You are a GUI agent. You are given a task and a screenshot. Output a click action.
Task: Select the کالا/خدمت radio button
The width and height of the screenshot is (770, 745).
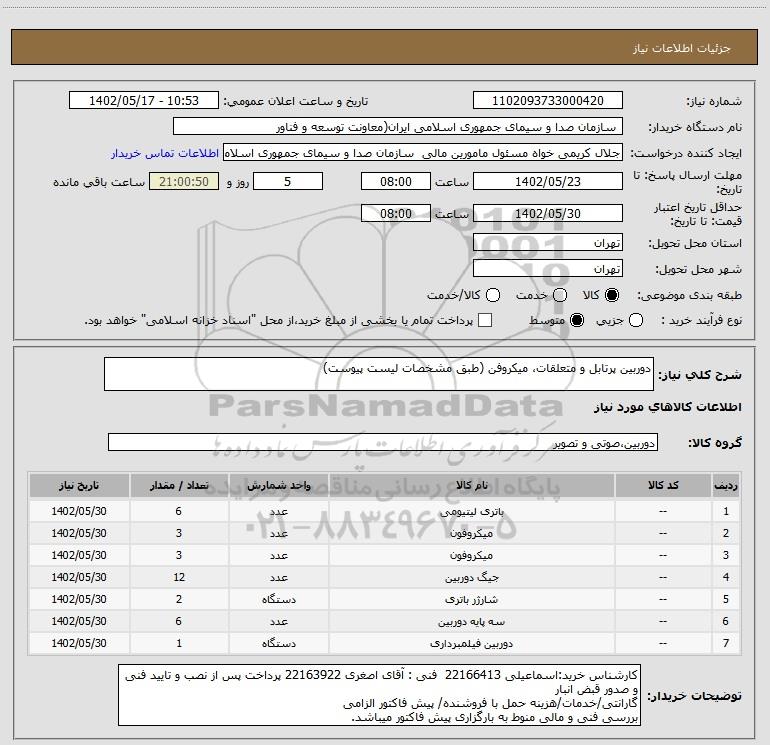pyautogui.click(x=493, y=295)
